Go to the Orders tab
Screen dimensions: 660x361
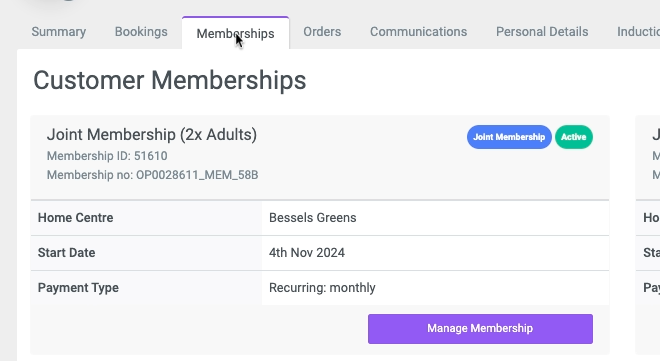pos(322,32)
